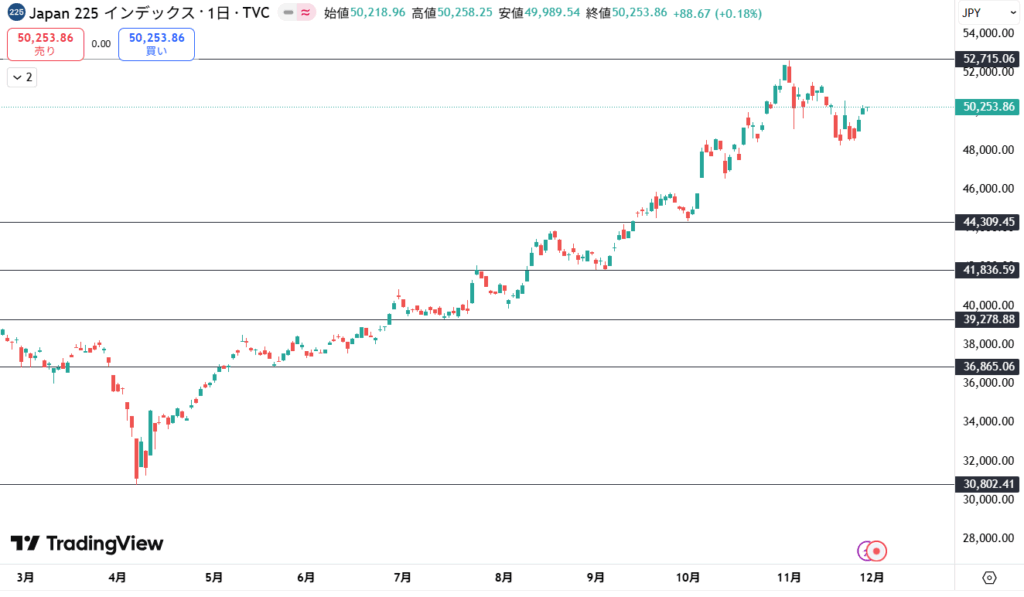
Task: Click the red circle event marker
Action: tap(878, 550)
